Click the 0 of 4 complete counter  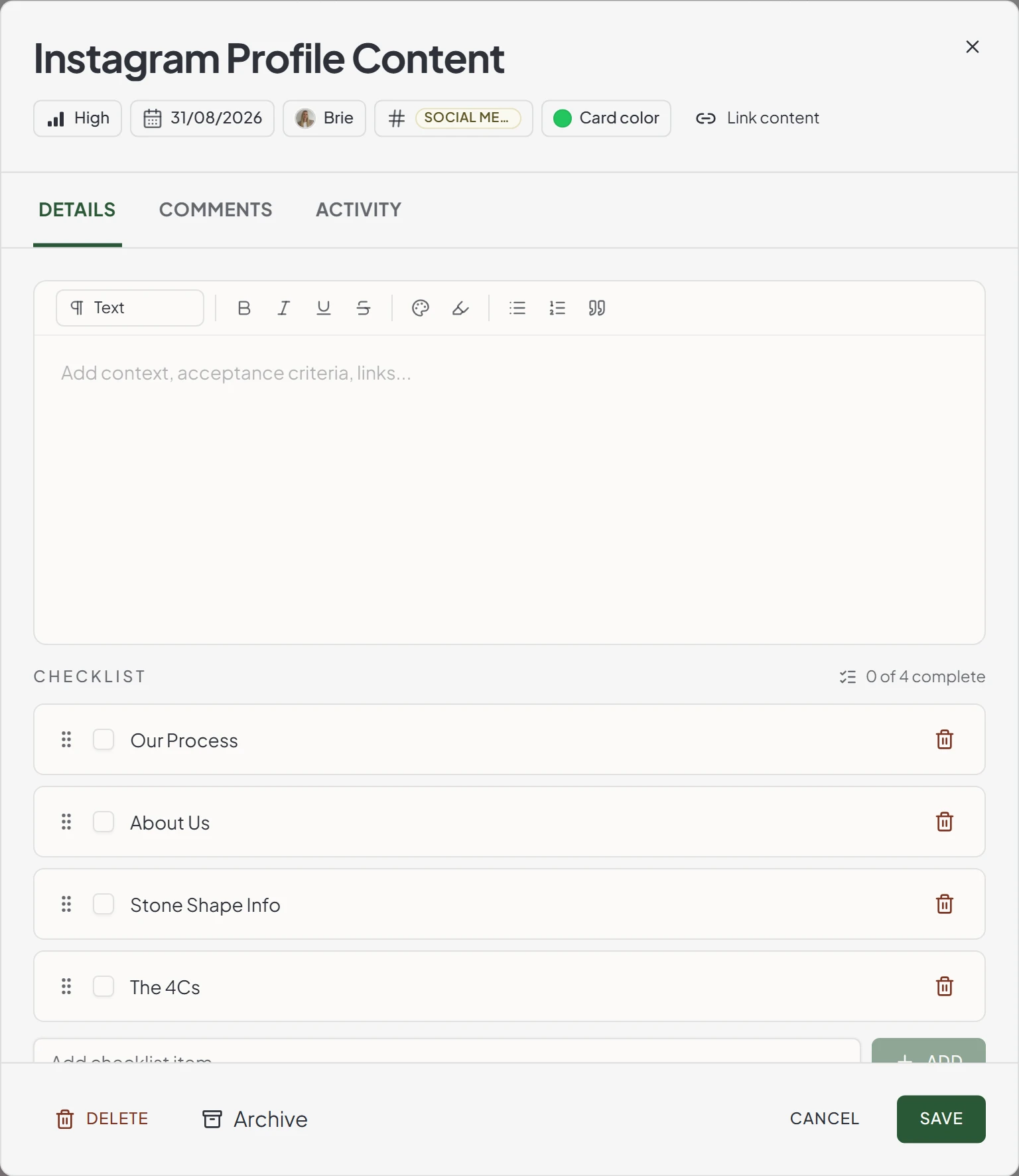pyautogui.click(x=912, y=676)
